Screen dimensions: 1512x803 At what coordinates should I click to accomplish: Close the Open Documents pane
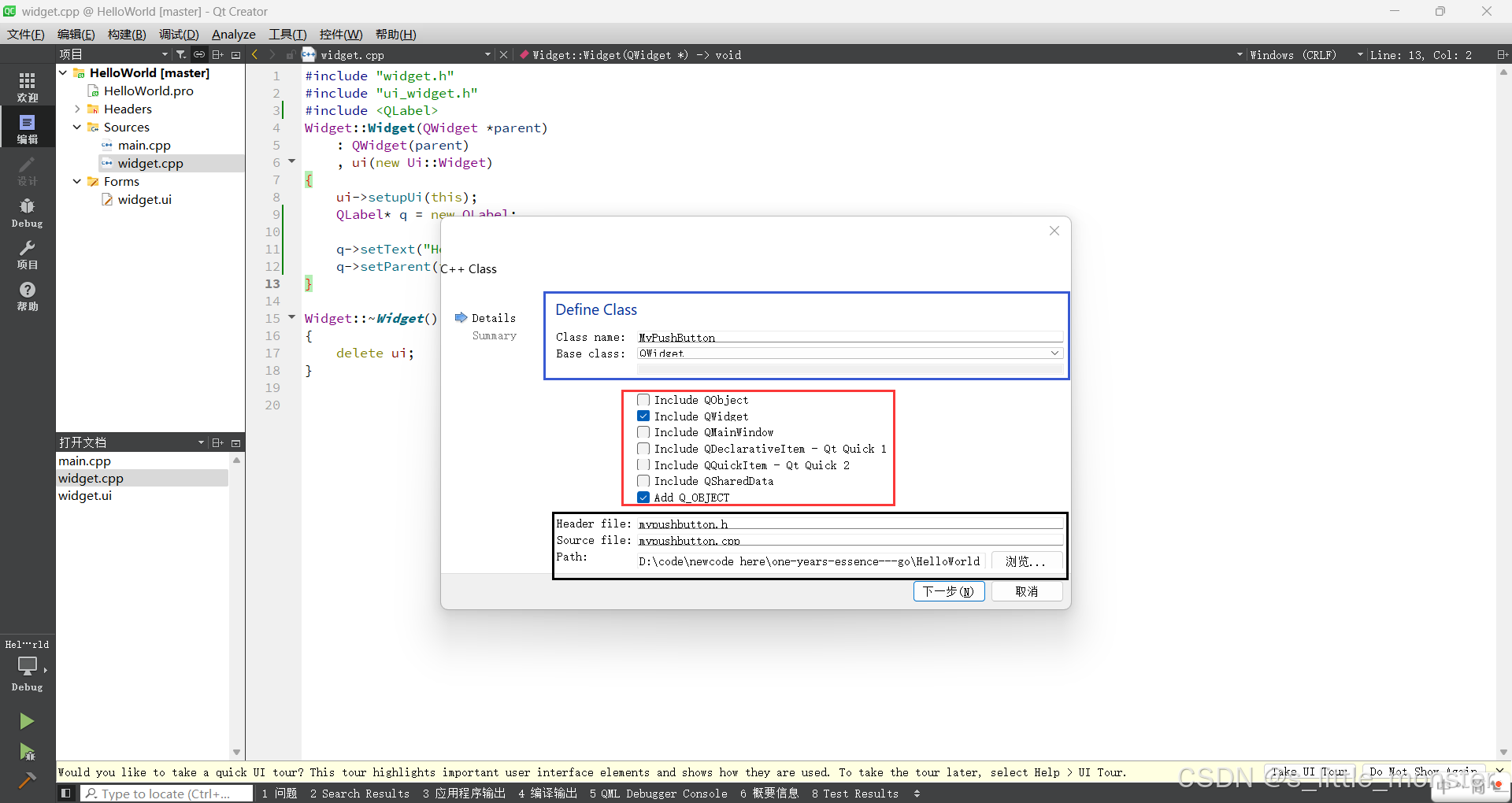click(x=235, y=442)
